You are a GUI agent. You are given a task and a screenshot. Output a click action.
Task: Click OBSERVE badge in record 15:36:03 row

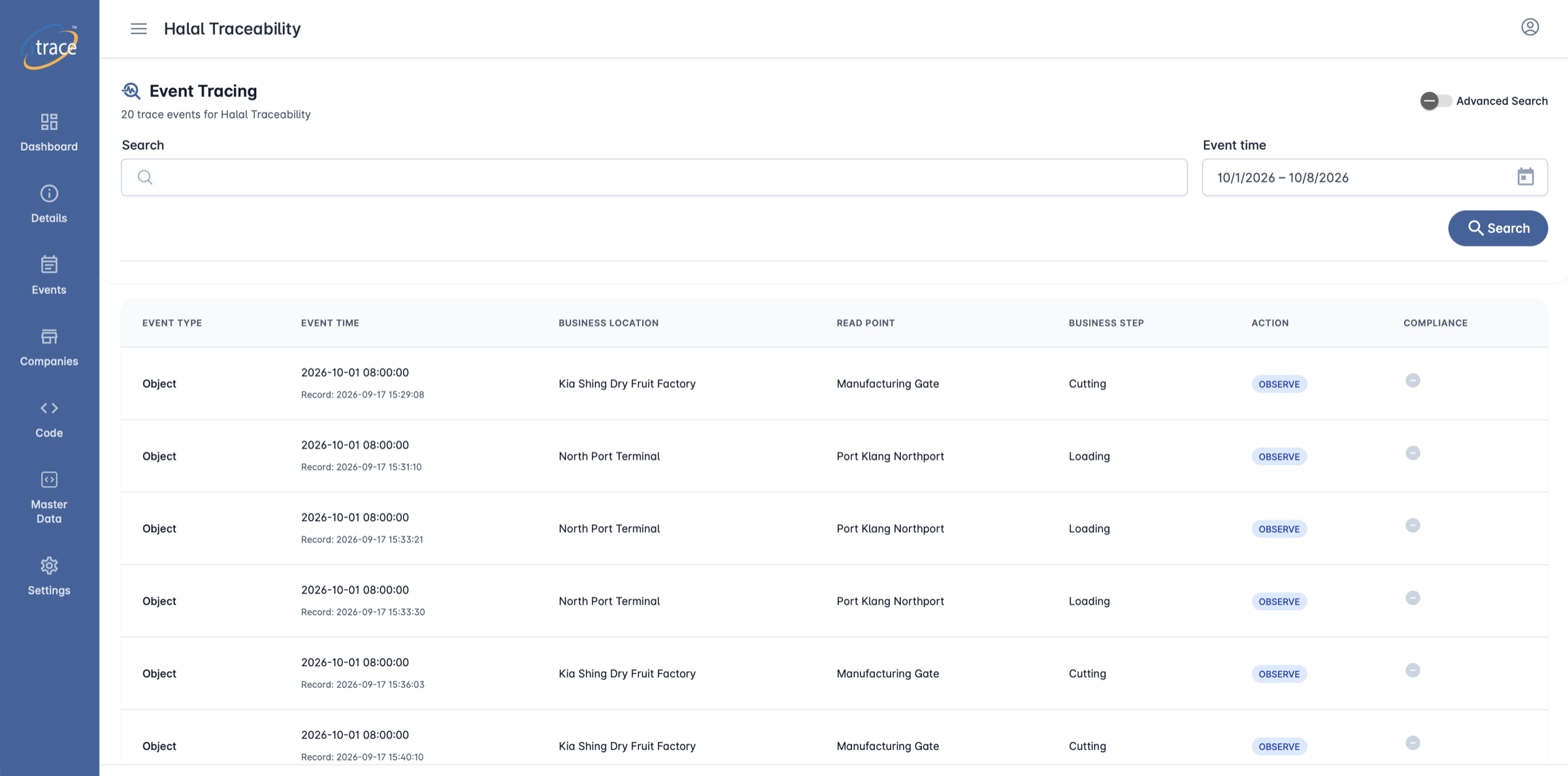(x=1279, y=674)
